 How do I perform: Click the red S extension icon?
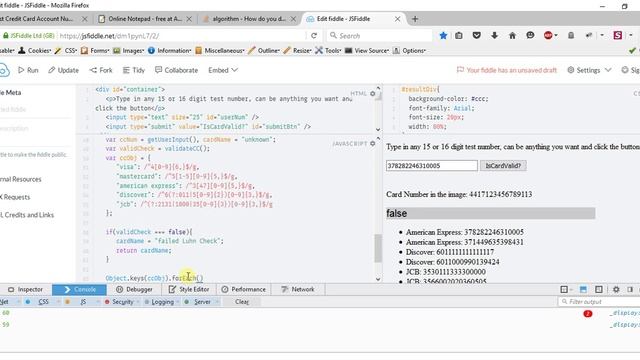(x=618, y=36)
